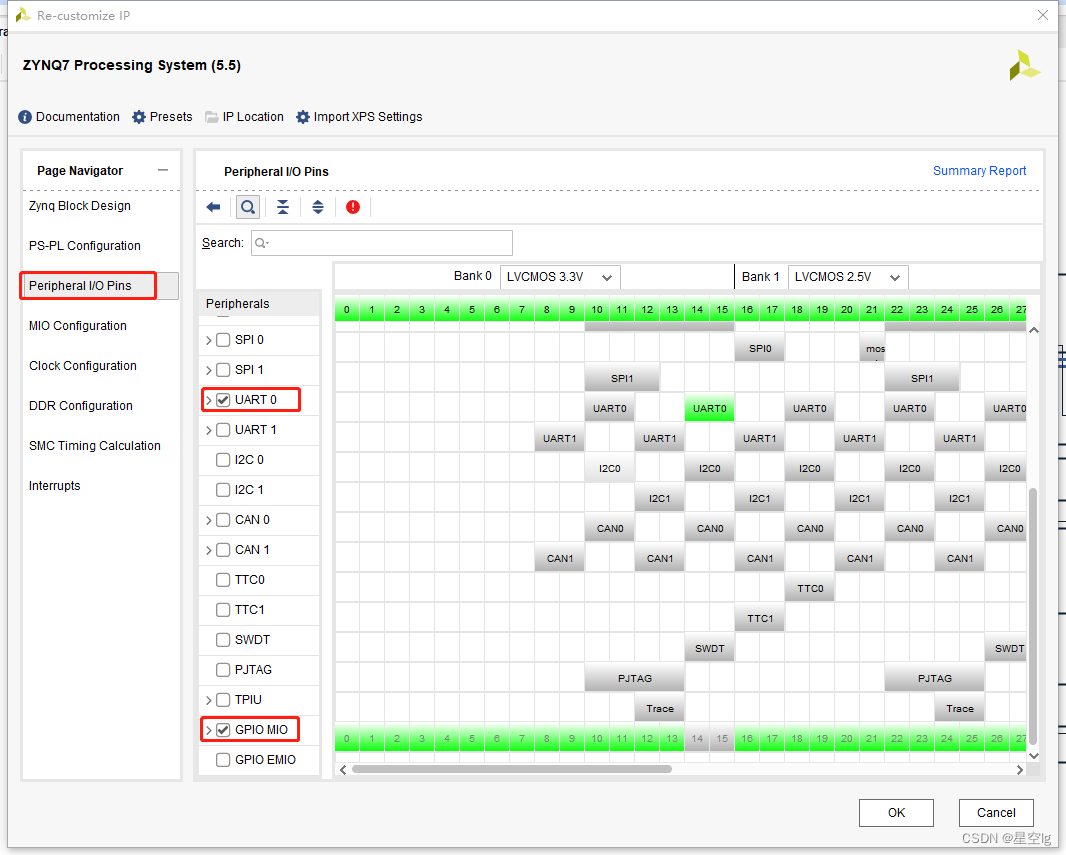Select the SPI0 pin block
This screenshot has width=1066, height=855.
pyautogui.click(x=759, y=349)
